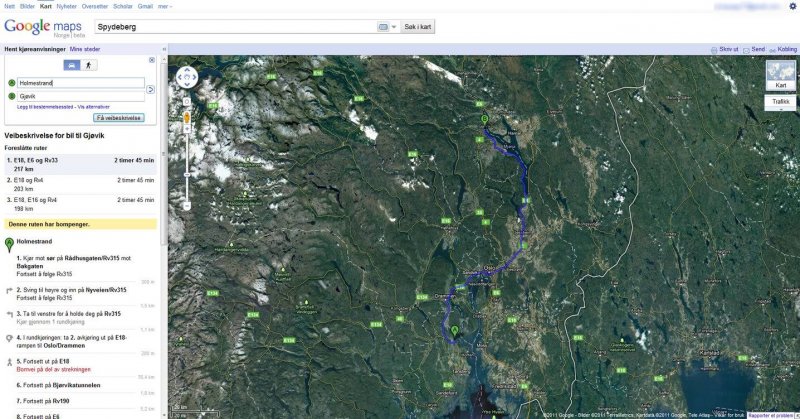This screenshot has width=800, height=419.
Task: Open settings via the gear icon
Action: tap(793, 6)
